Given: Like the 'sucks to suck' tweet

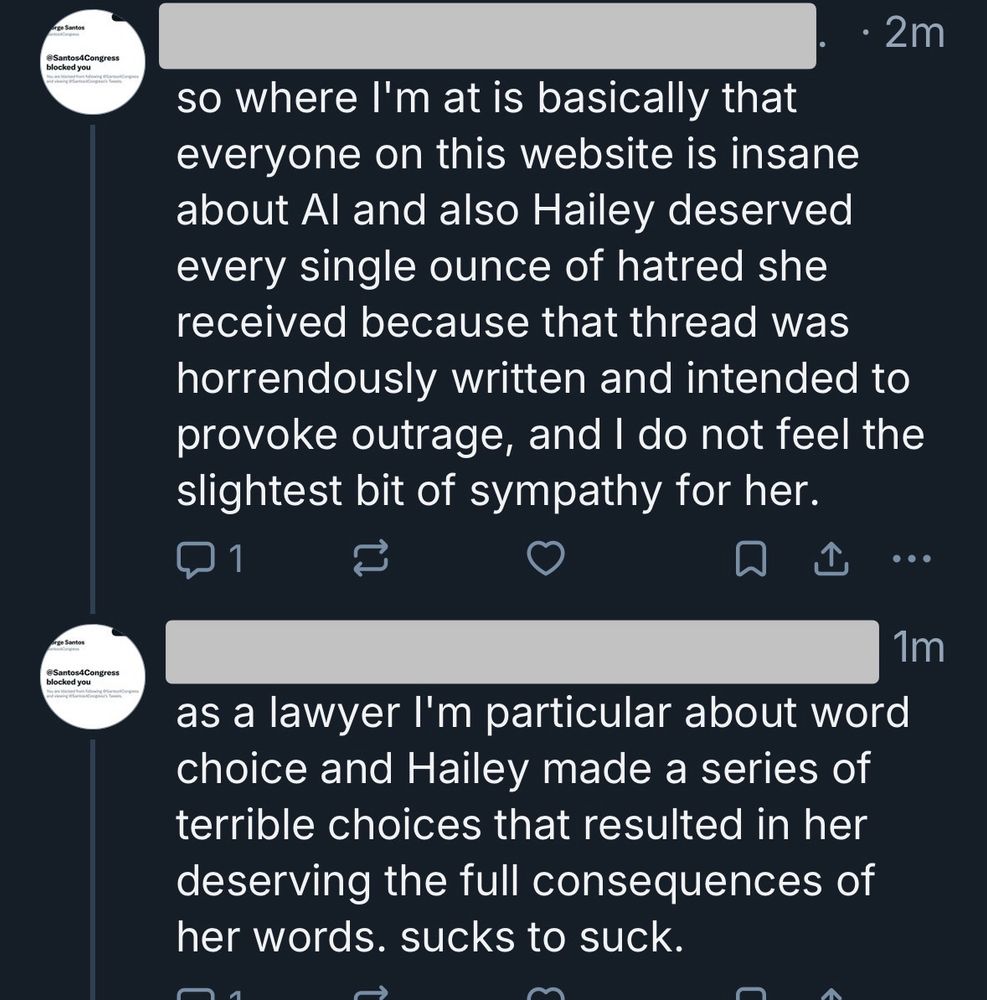Looking at the screenshot, I should (x=545, y=994).
